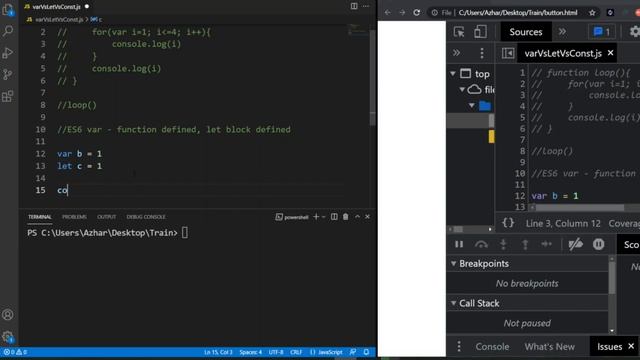Split the VS Code editor to the right

354,6
